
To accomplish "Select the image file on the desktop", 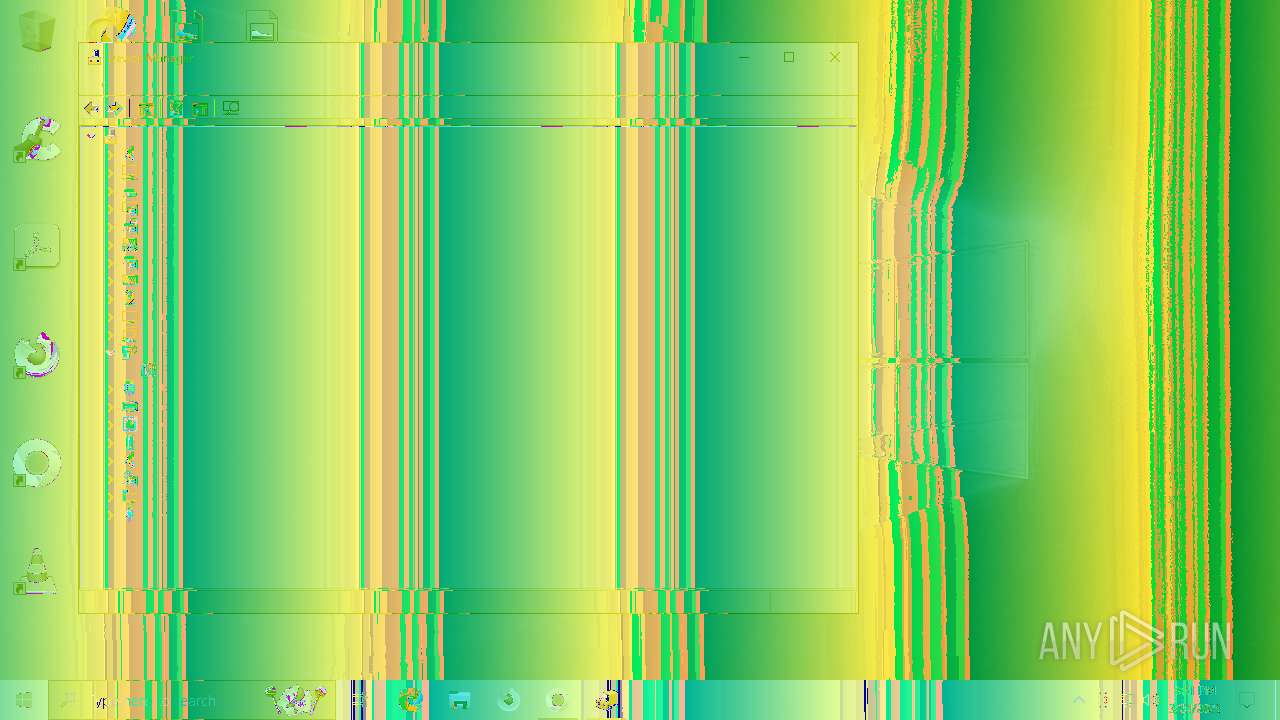I will point(262,28).
